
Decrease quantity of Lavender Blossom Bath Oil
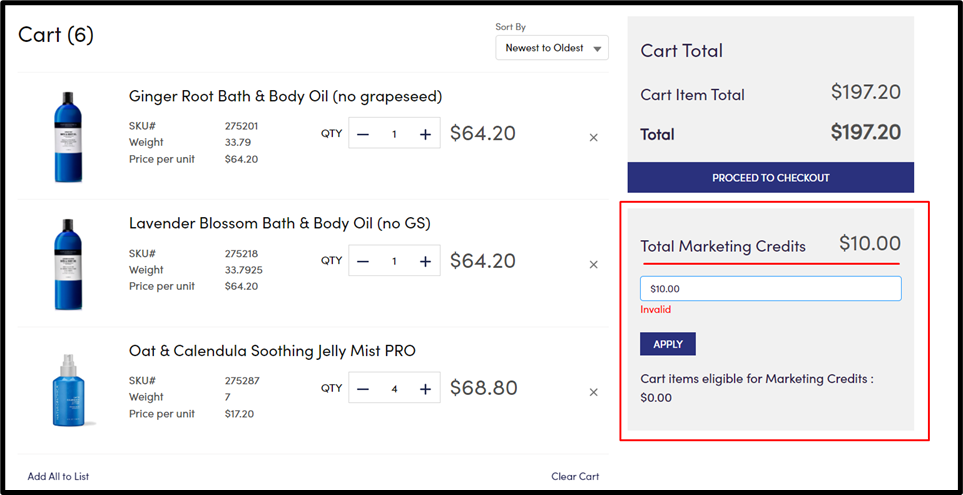[x=363, y=261]
